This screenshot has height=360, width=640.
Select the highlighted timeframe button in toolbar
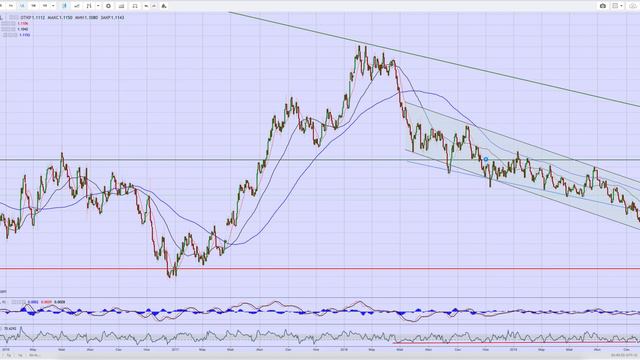(x=22, y=6)
